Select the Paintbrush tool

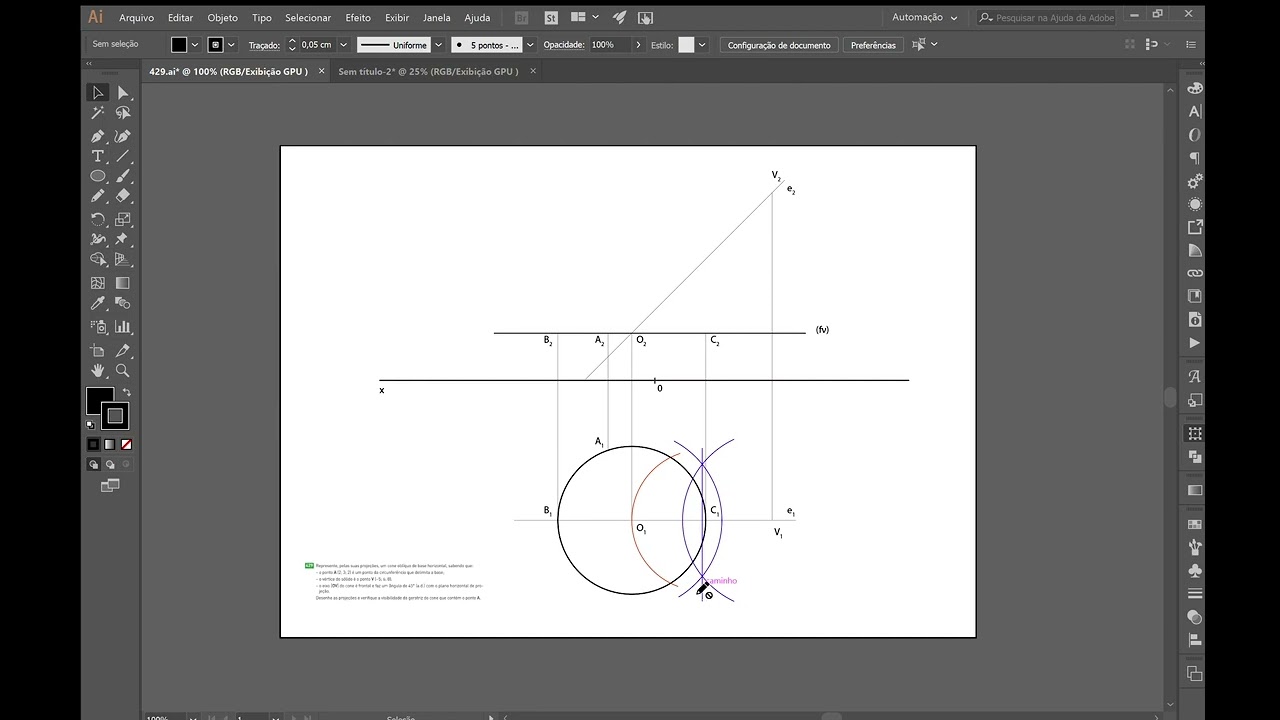click(x=123, y=177)
